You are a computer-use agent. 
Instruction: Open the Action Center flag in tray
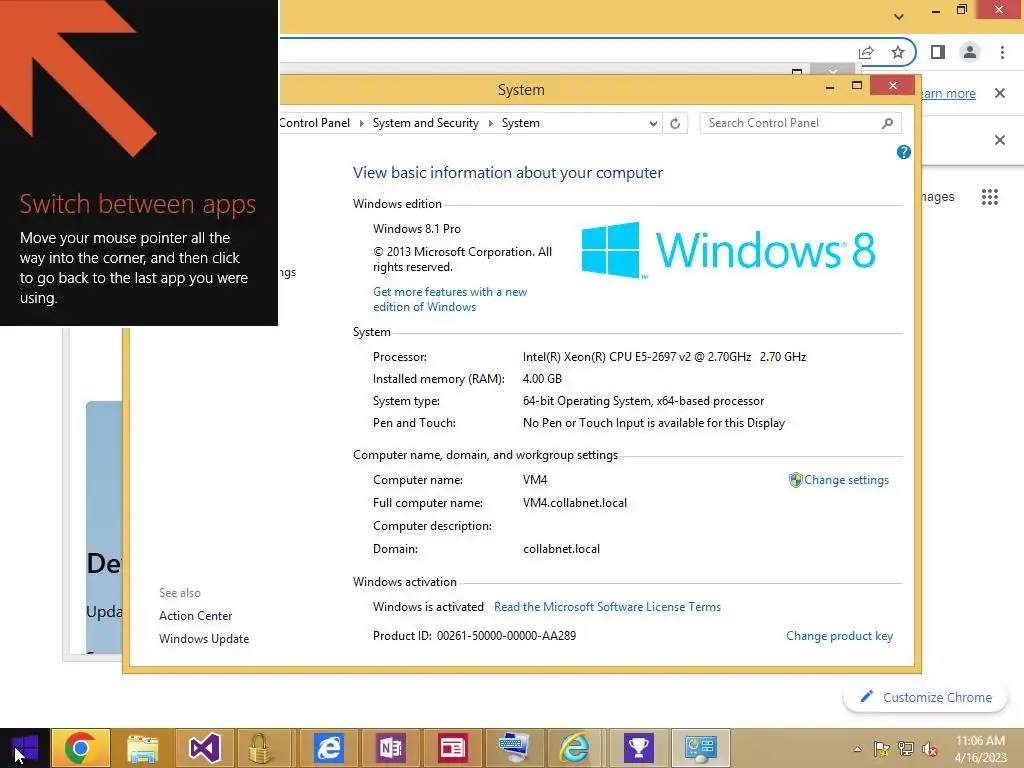[882, 749]
